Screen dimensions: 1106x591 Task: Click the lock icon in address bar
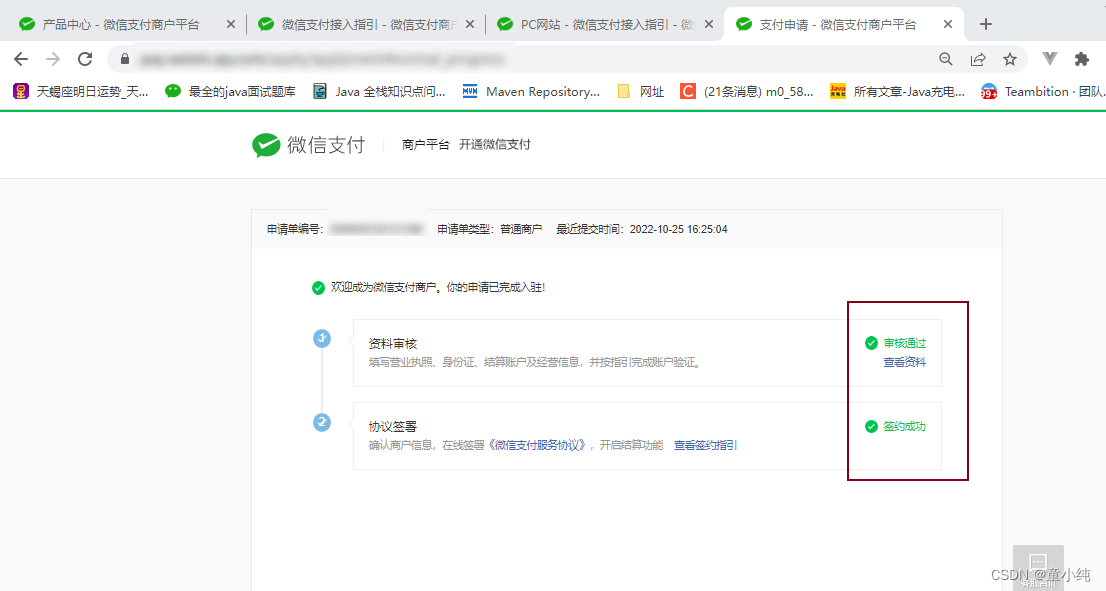click(125, 59)
